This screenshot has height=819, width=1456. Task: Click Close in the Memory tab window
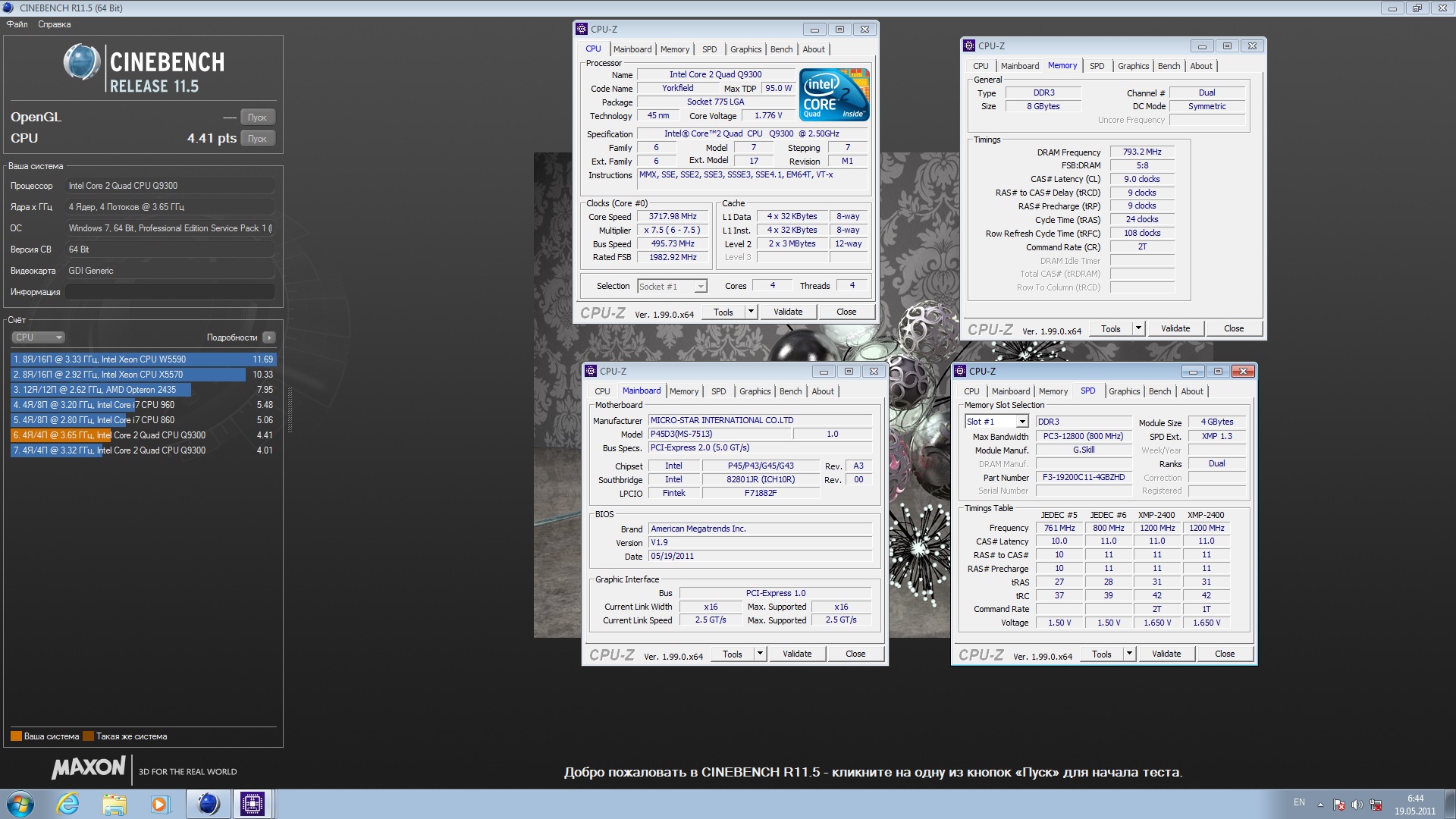1233,328
